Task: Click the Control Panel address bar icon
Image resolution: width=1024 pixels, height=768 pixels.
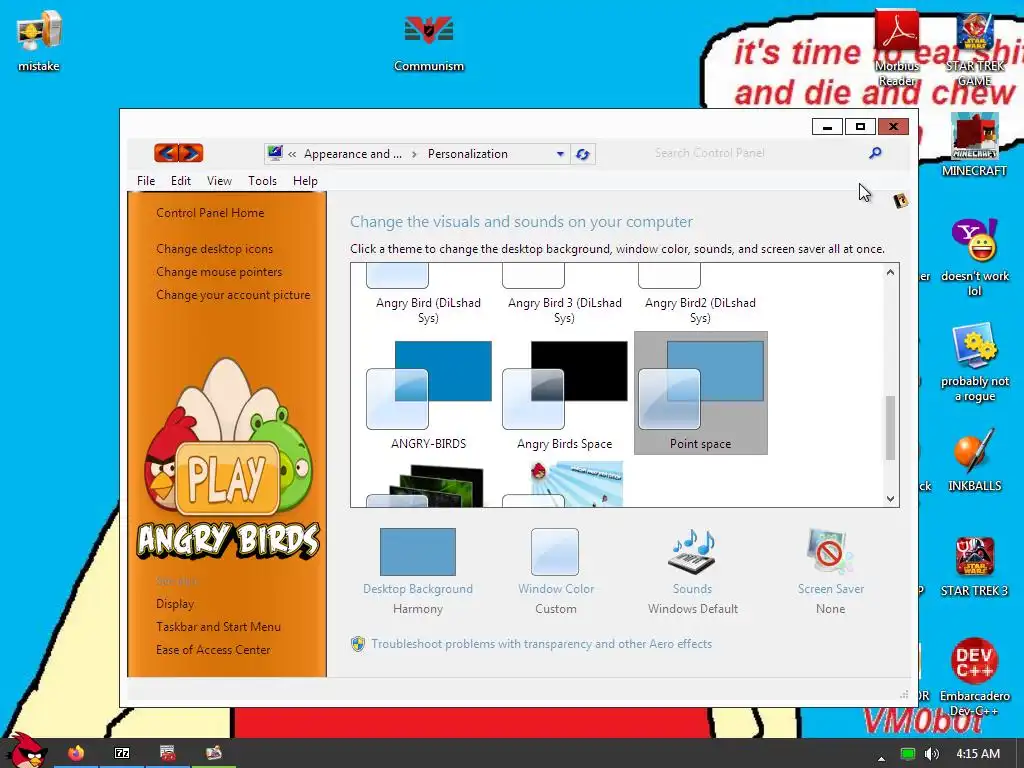Action: pos(275,153)
